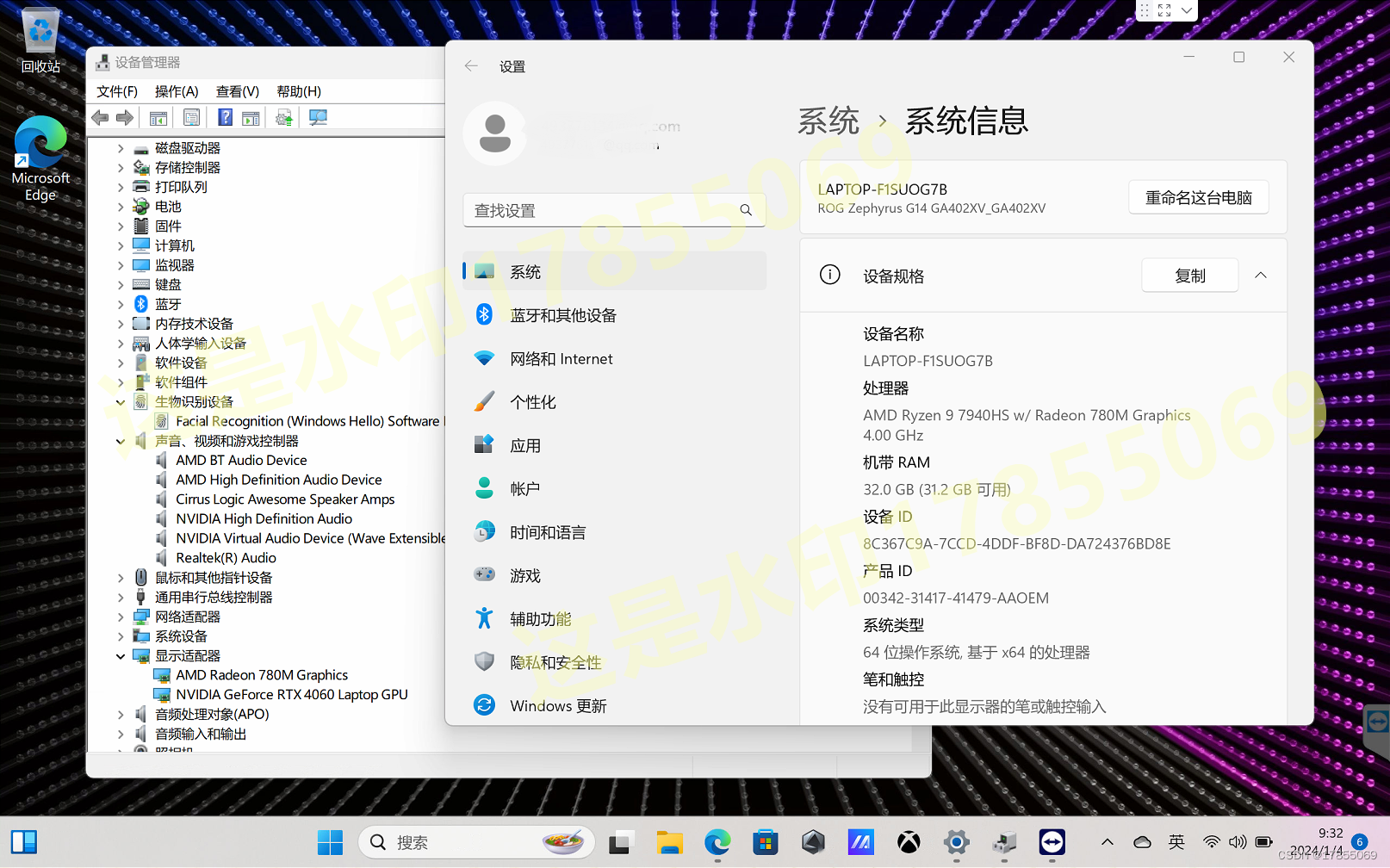Expand the 蓝牙 node in Device Manager
Screen dimensions: 1390x868
(121, 304)
